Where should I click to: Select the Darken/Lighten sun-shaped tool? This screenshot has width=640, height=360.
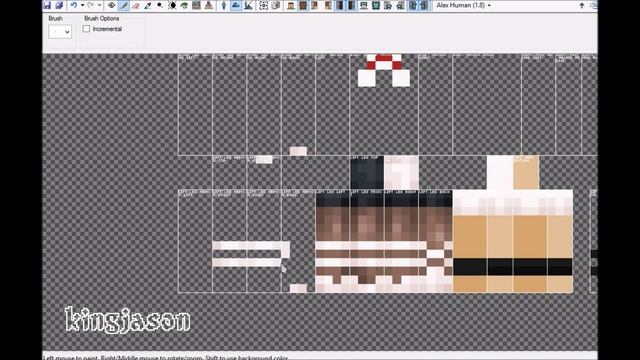tap(172, 5)
